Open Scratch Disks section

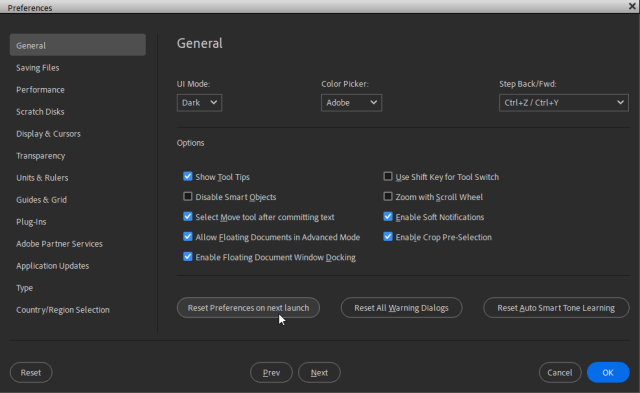pyautogui.click(x=40, y=112)
